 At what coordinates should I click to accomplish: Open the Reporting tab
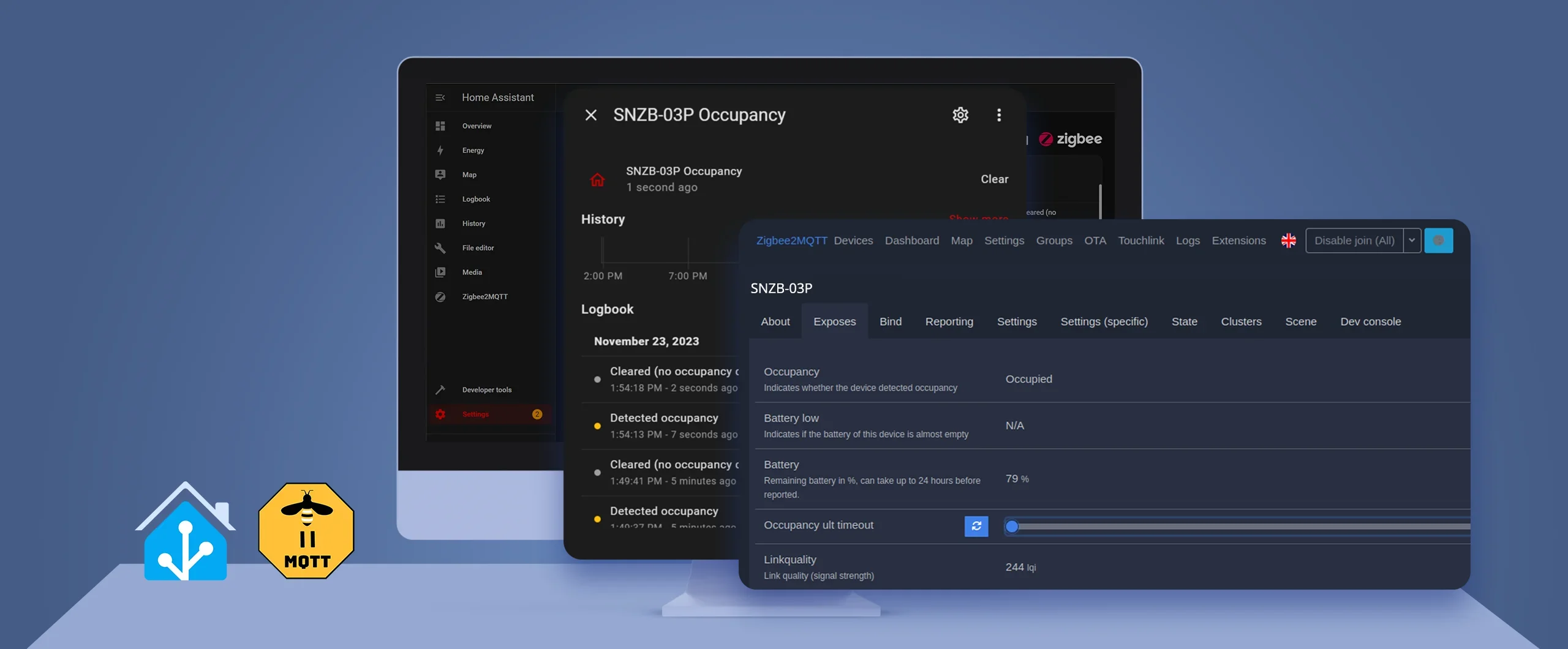pyautogui.click(x=949, y=322)
